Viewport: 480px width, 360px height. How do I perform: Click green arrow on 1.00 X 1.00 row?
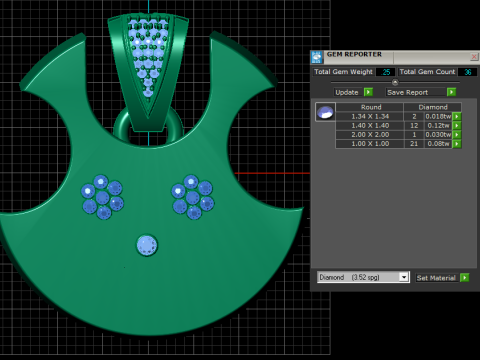coord(457,144)
